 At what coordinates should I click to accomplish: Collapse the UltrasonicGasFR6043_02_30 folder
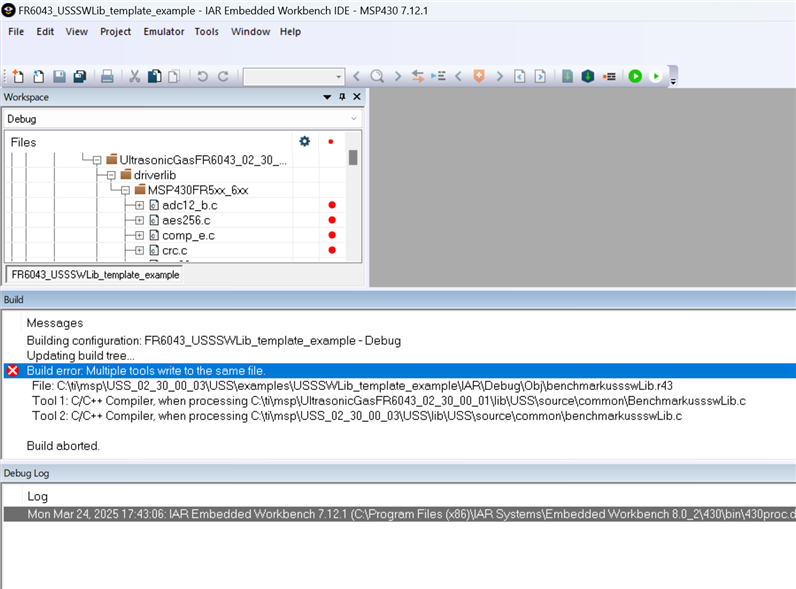click(x=97, y=160)
